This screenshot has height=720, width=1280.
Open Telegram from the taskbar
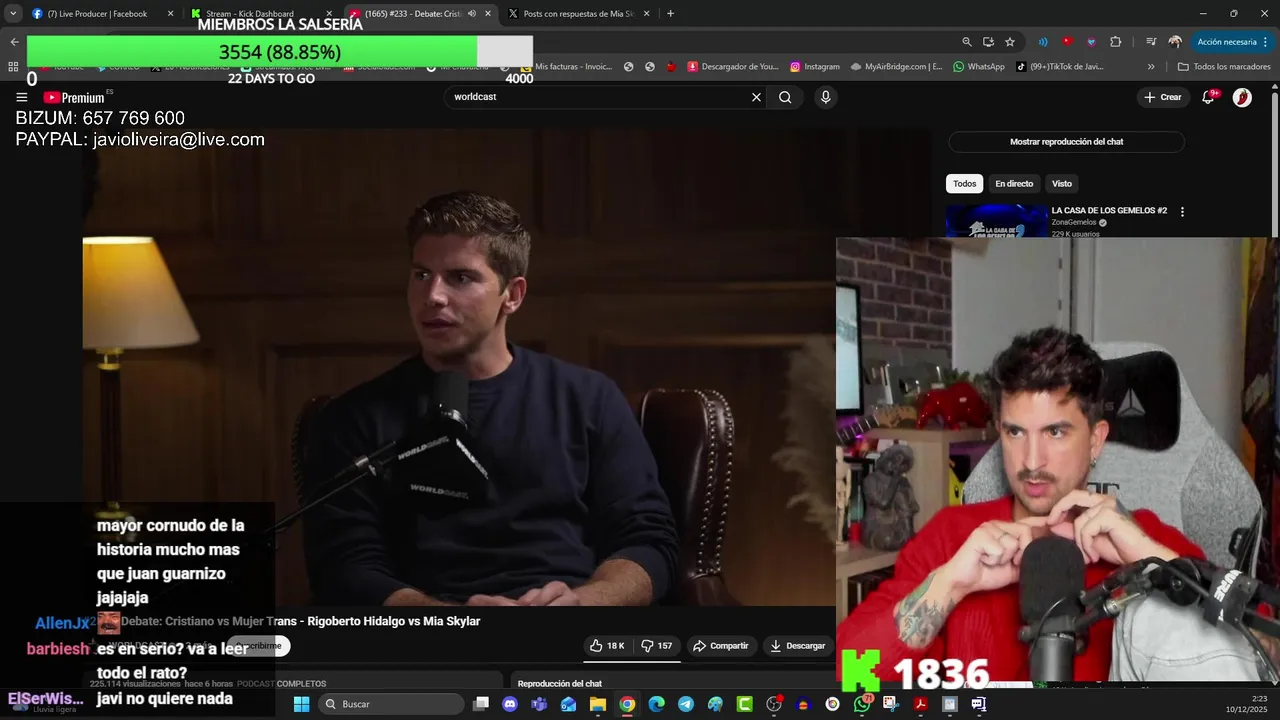[x=685, y=704]
